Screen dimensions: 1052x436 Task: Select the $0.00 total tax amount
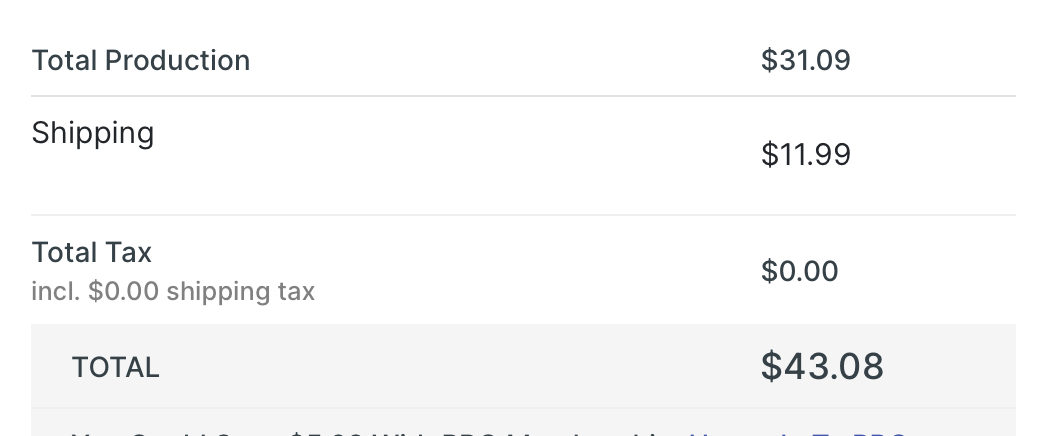tap(799, 270)
